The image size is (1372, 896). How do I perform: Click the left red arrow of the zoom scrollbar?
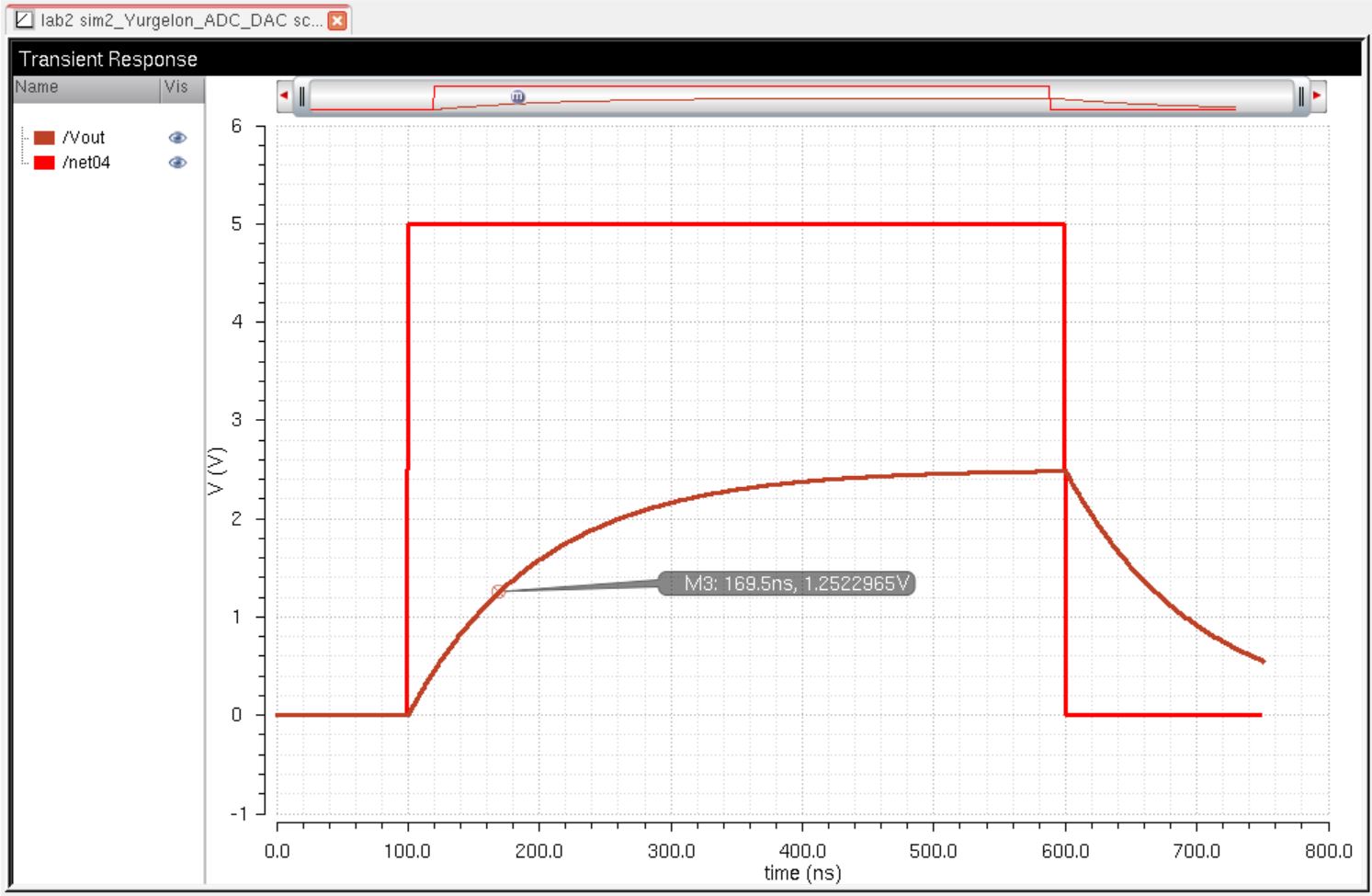[284, 96]
